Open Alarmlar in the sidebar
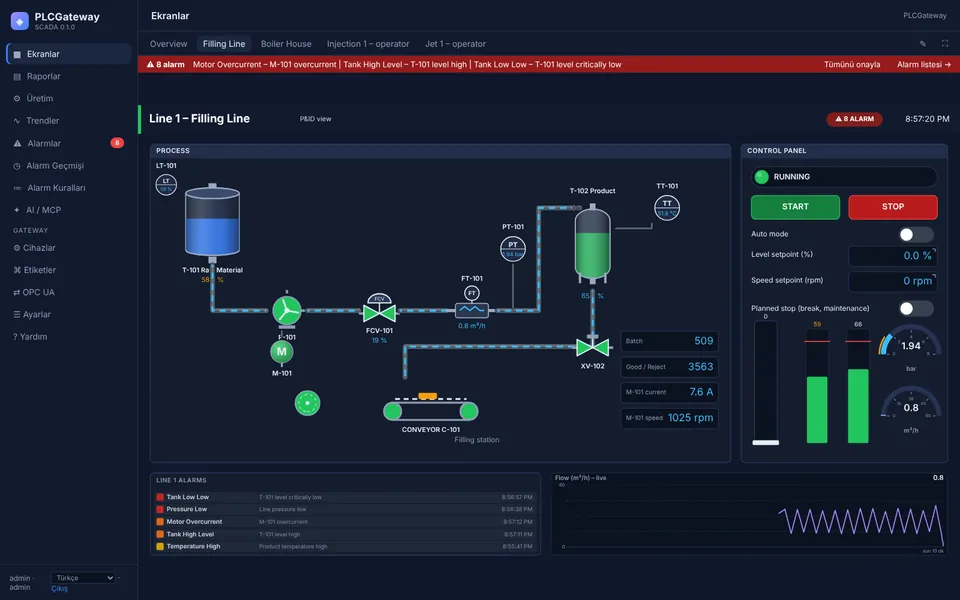The height and width of the screenshot is (600, 960). pyautogui.click(x=69, y=143)
